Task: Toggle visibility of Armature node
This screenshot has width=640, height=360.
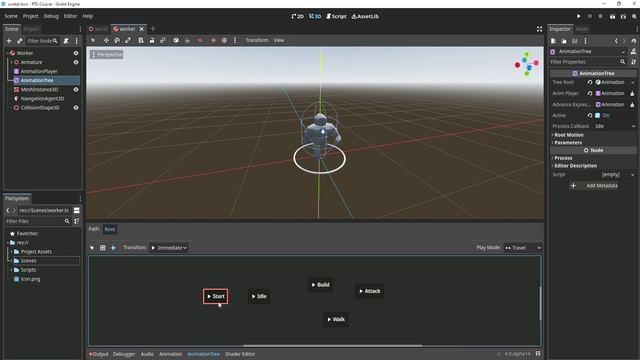Action: tap(76, 62)
